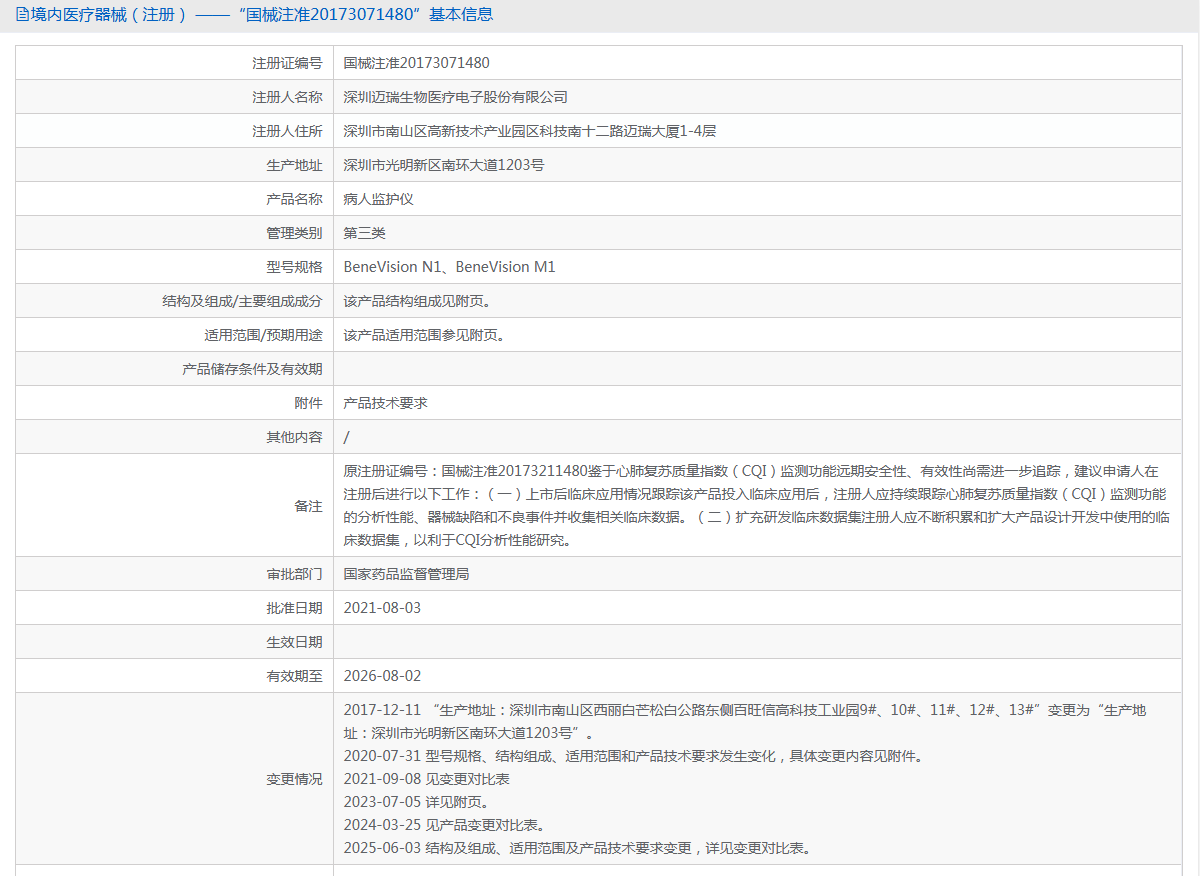Select change entry 2024-03-25 见产品变更对比表。
This screenshot has height=876, width=1200.
(444, 825)
